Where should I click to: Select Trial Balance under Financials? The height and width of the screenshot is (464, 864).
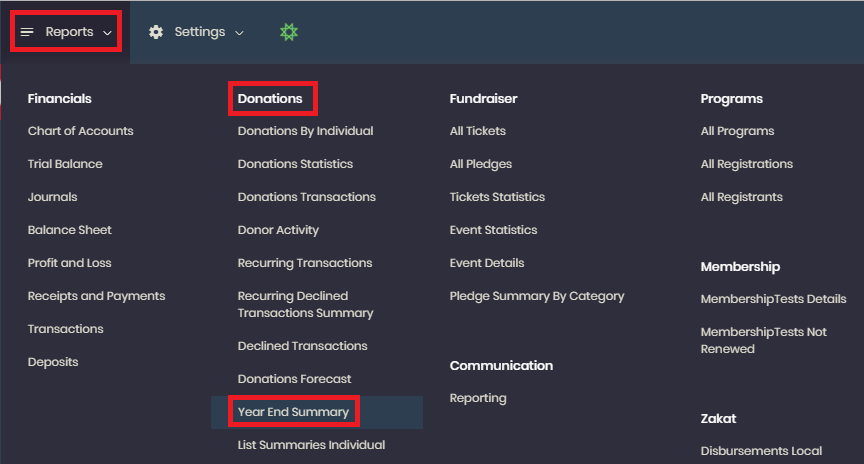pos(65,164)
